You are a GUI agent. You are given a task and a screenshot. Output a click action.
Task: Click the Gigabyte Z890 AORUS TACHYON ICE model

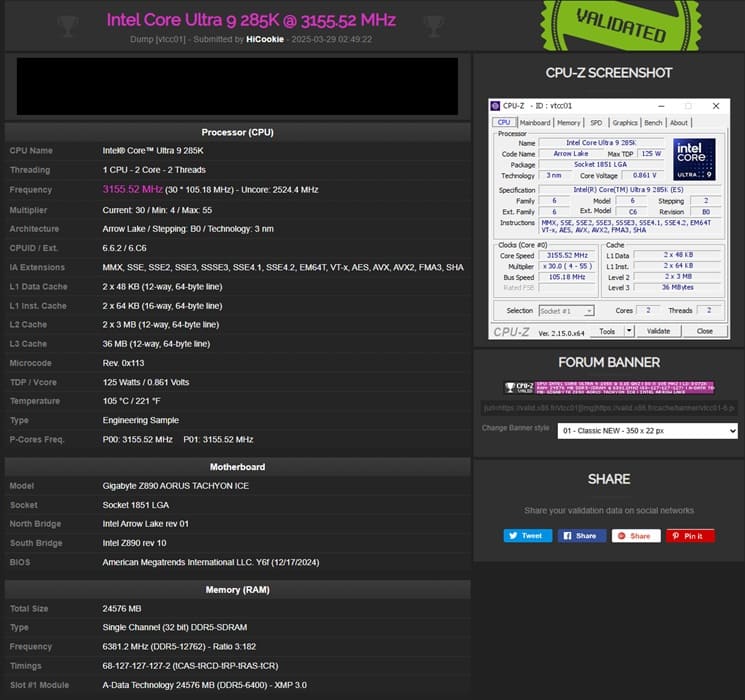coord(175,486)
